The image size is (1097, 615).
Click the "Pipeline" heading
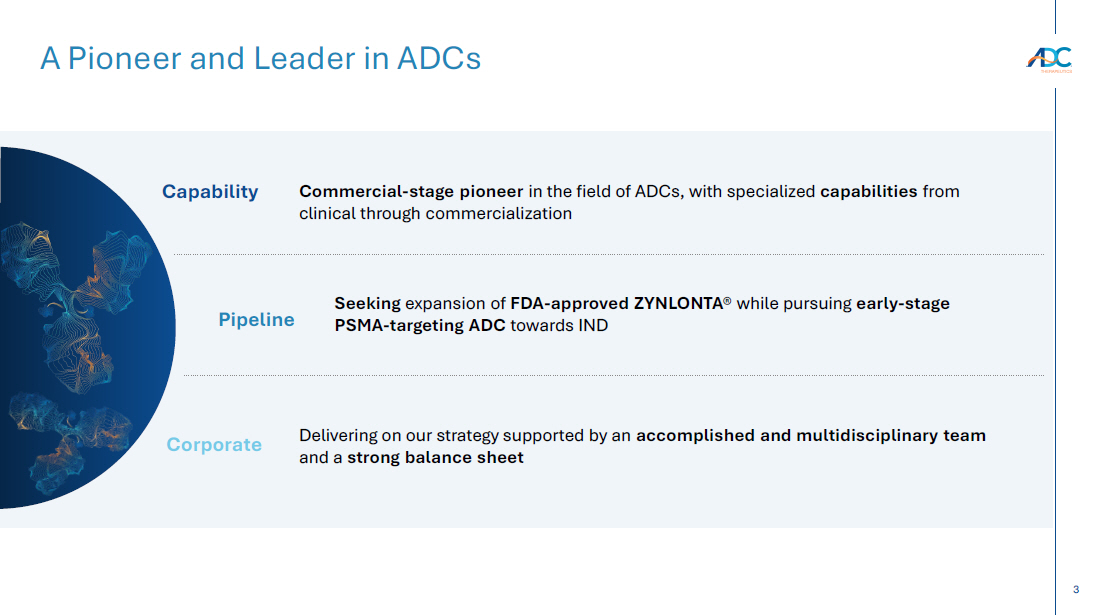click(257, 320)
